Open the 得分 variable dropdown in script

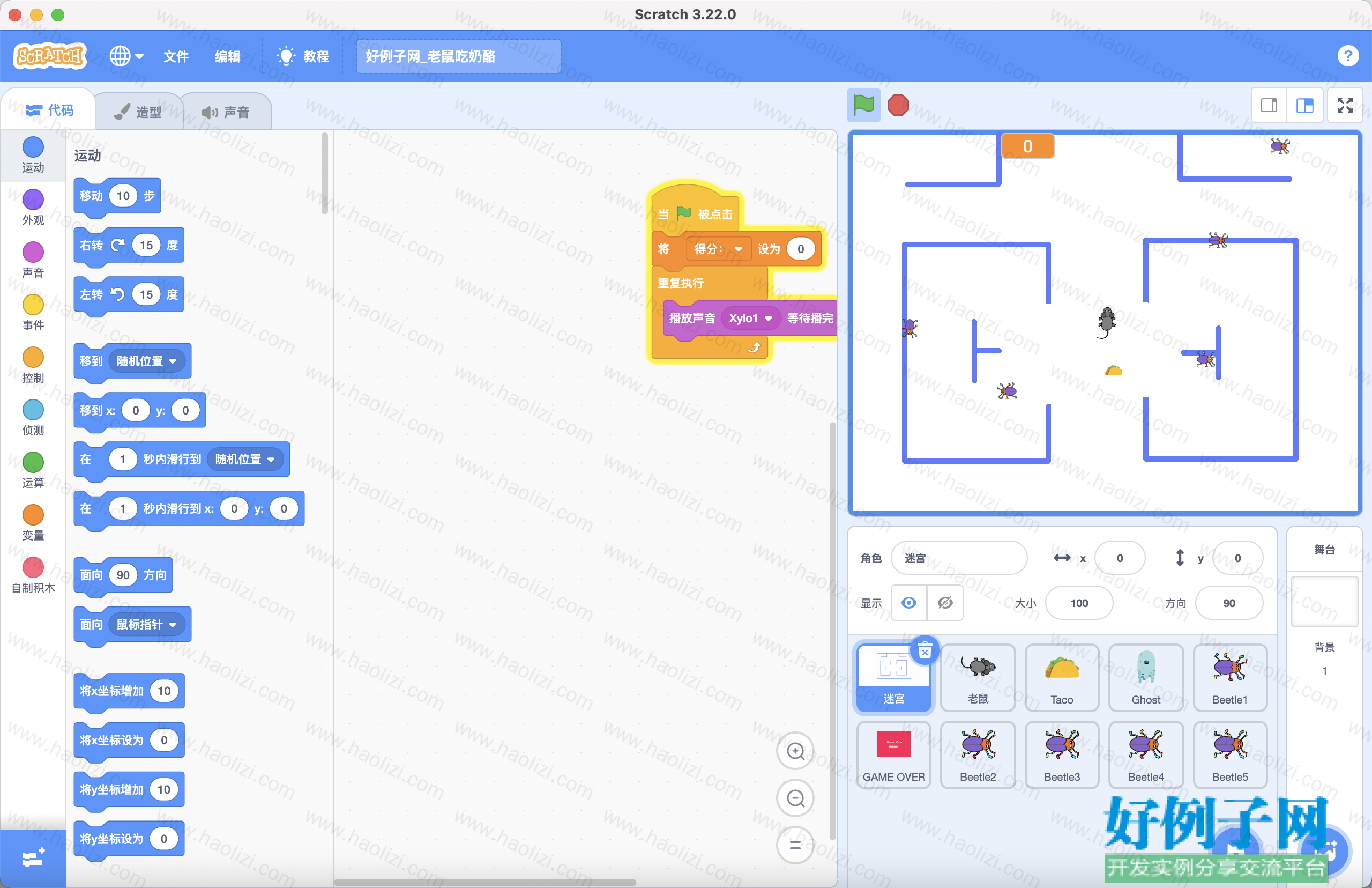718,249
